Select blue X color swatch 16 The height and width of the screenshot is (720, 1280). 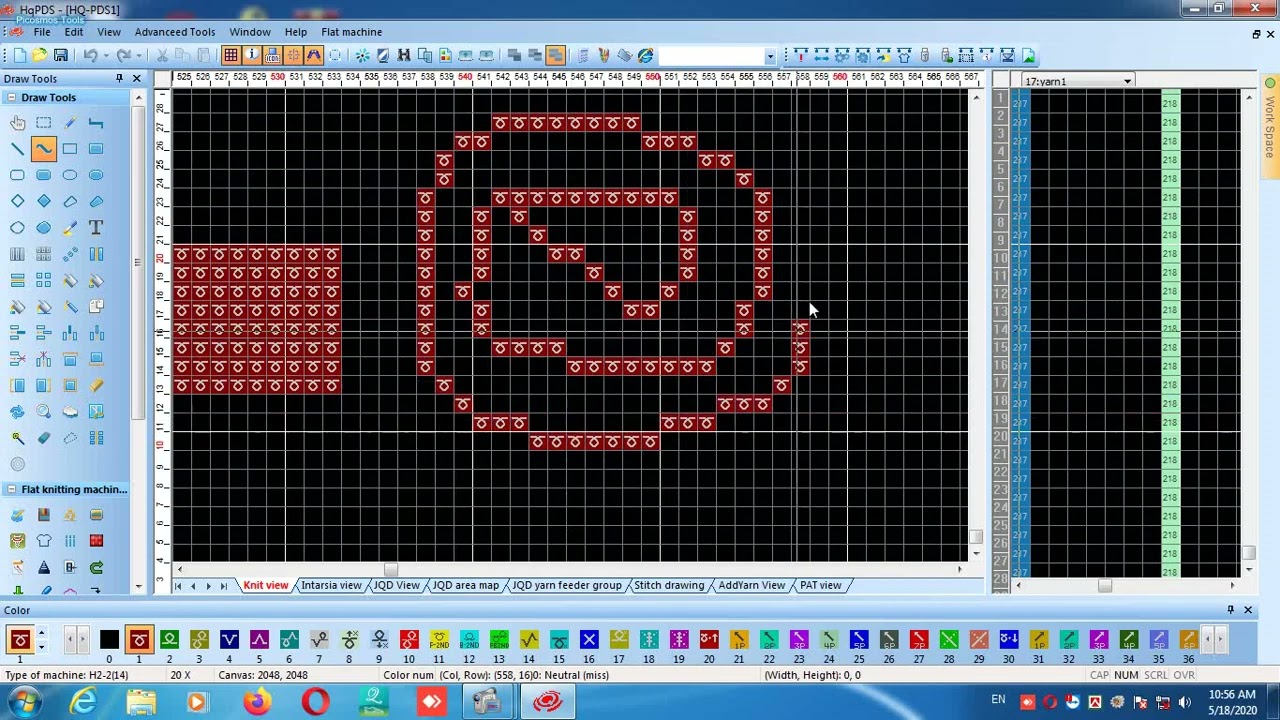point(589,640)
